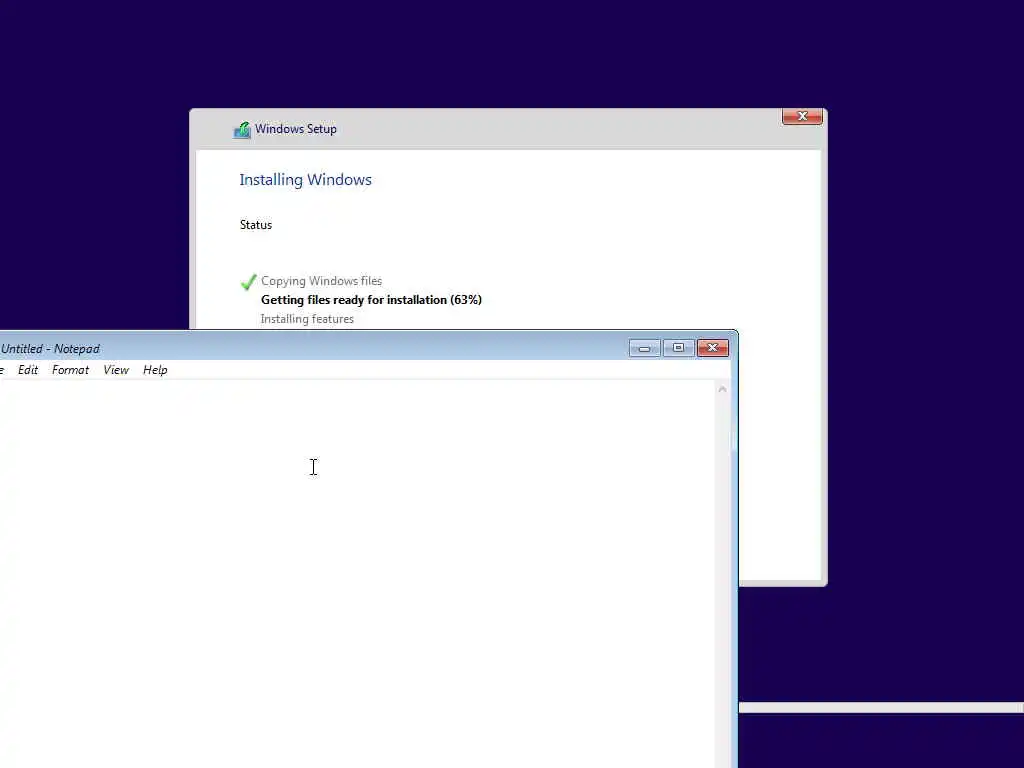Click 'Installing features' status line
The height and width of the screenshot is (768, 1024).
pyautogui.click(x=307, y=319)
